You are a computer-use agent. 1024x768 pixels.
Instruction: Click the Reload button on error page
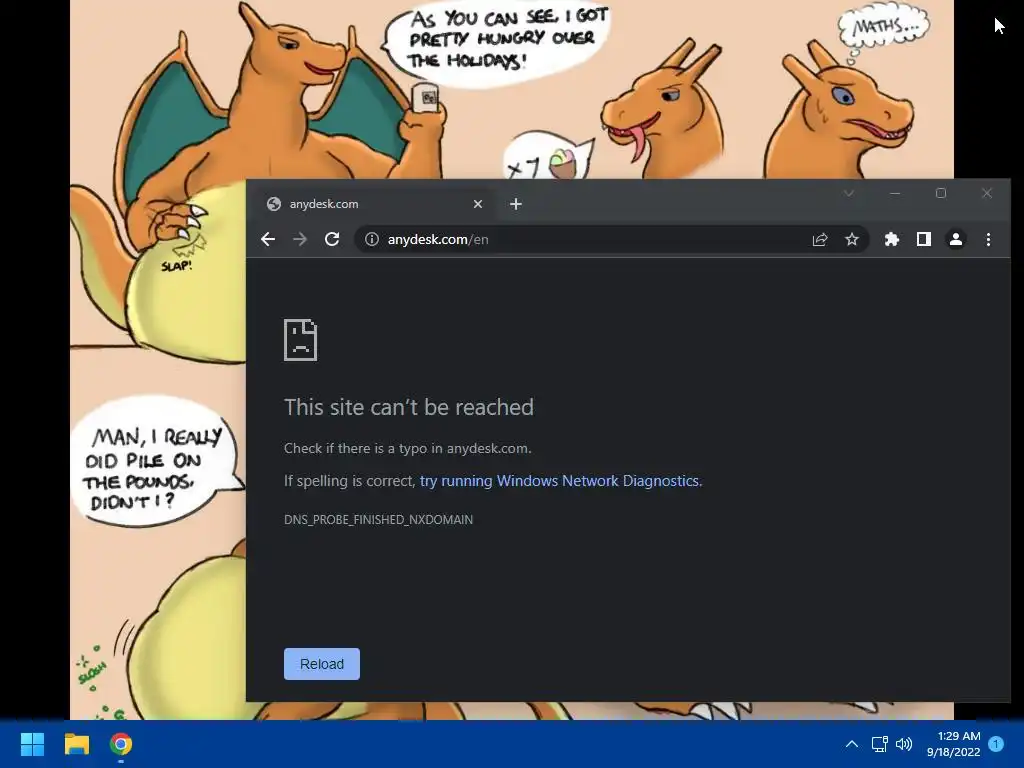[x=321, y=664]
